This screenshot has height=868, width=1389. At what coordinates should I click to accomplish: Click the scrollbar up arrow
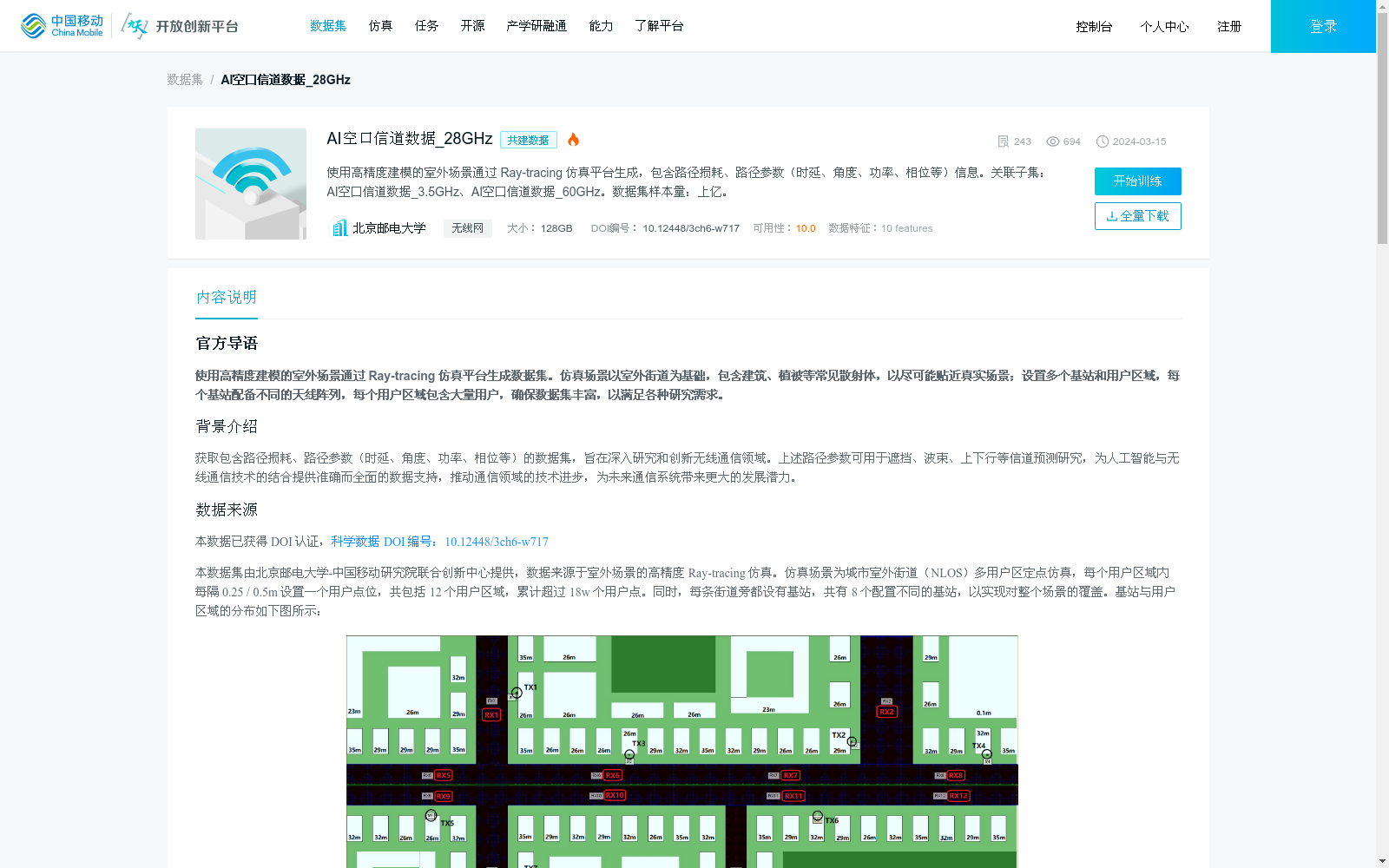pyautogui.click(x=1382, y=6)
